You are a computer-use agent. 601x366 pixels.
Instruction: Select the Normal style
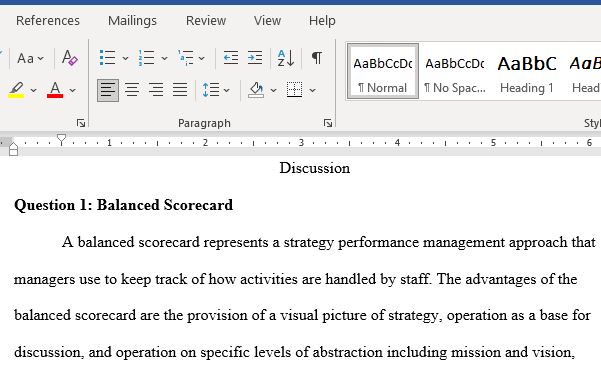point(383,71)
